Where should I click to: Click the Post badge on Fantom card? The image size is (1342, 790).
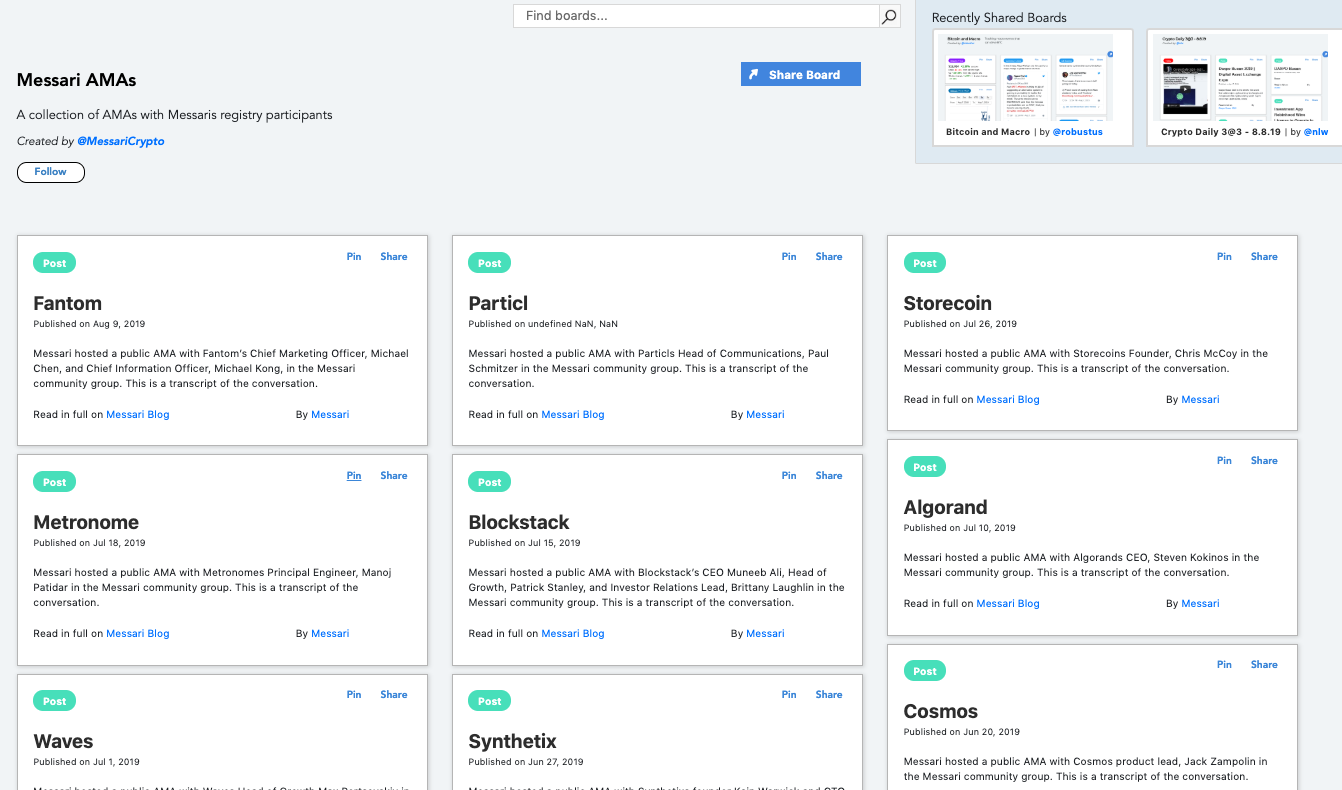(x=55, y=263)
